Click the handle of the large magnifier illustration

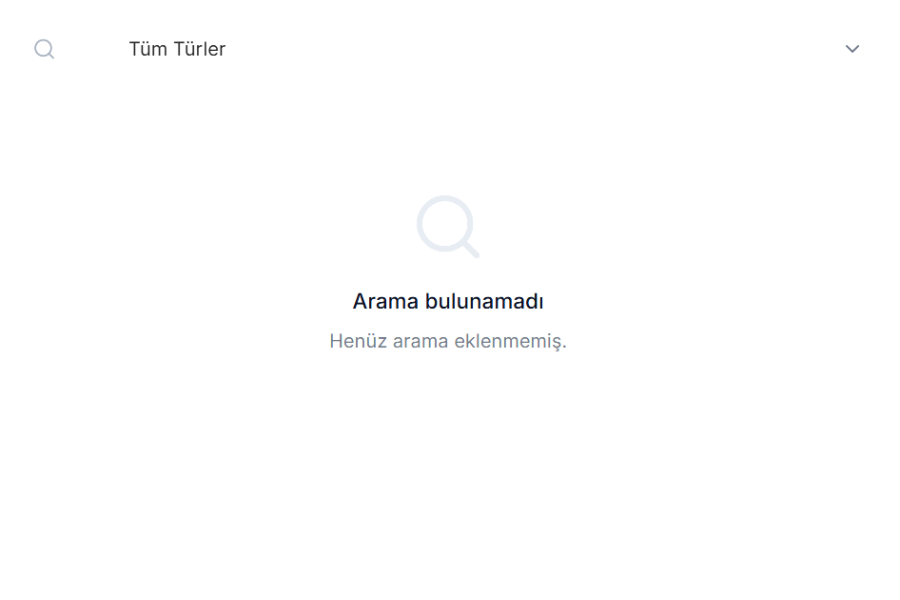[x=471, y=249]
